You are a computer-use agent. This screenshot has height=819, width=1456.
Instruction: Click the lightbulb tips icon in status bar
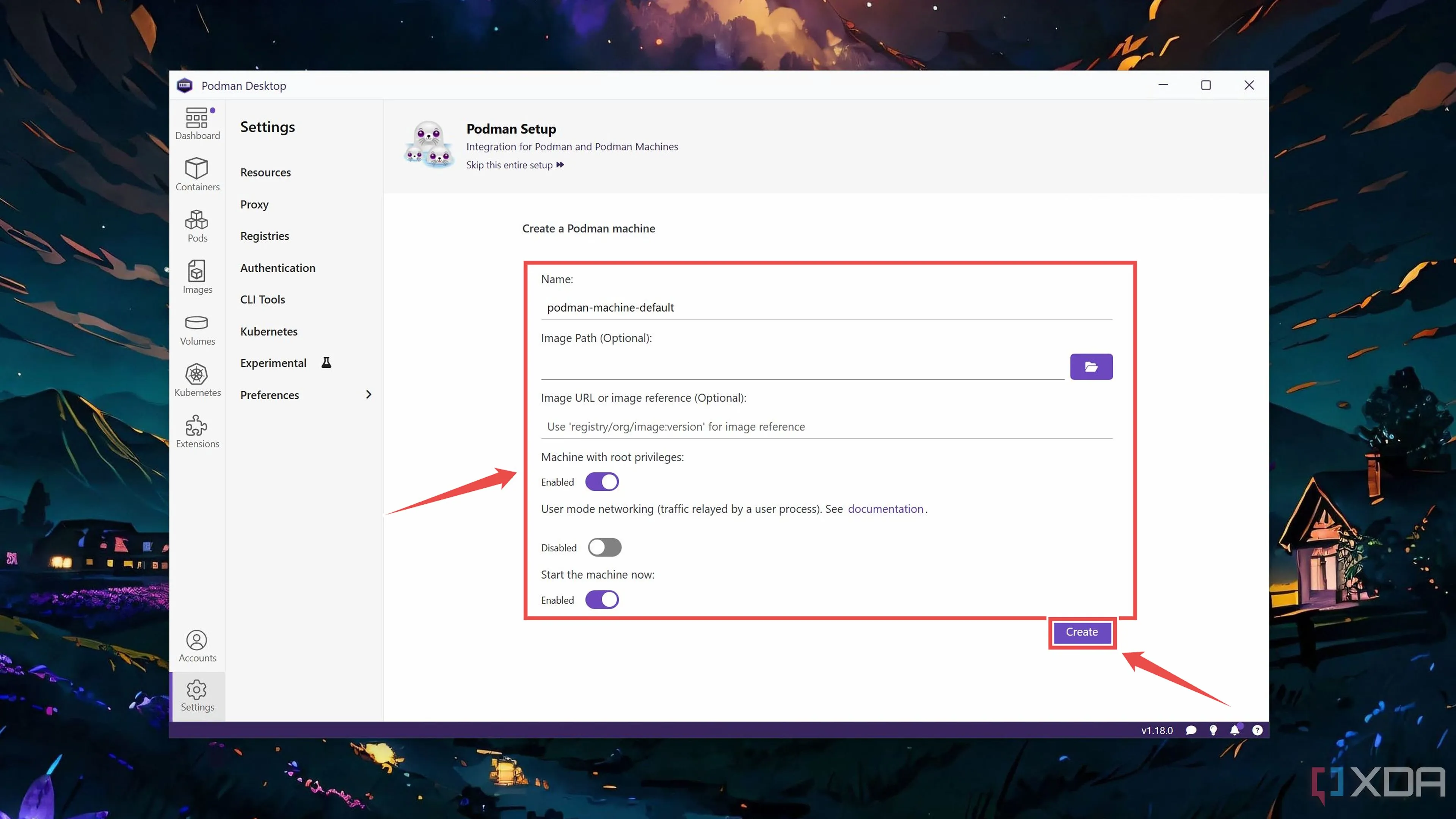1213,730
